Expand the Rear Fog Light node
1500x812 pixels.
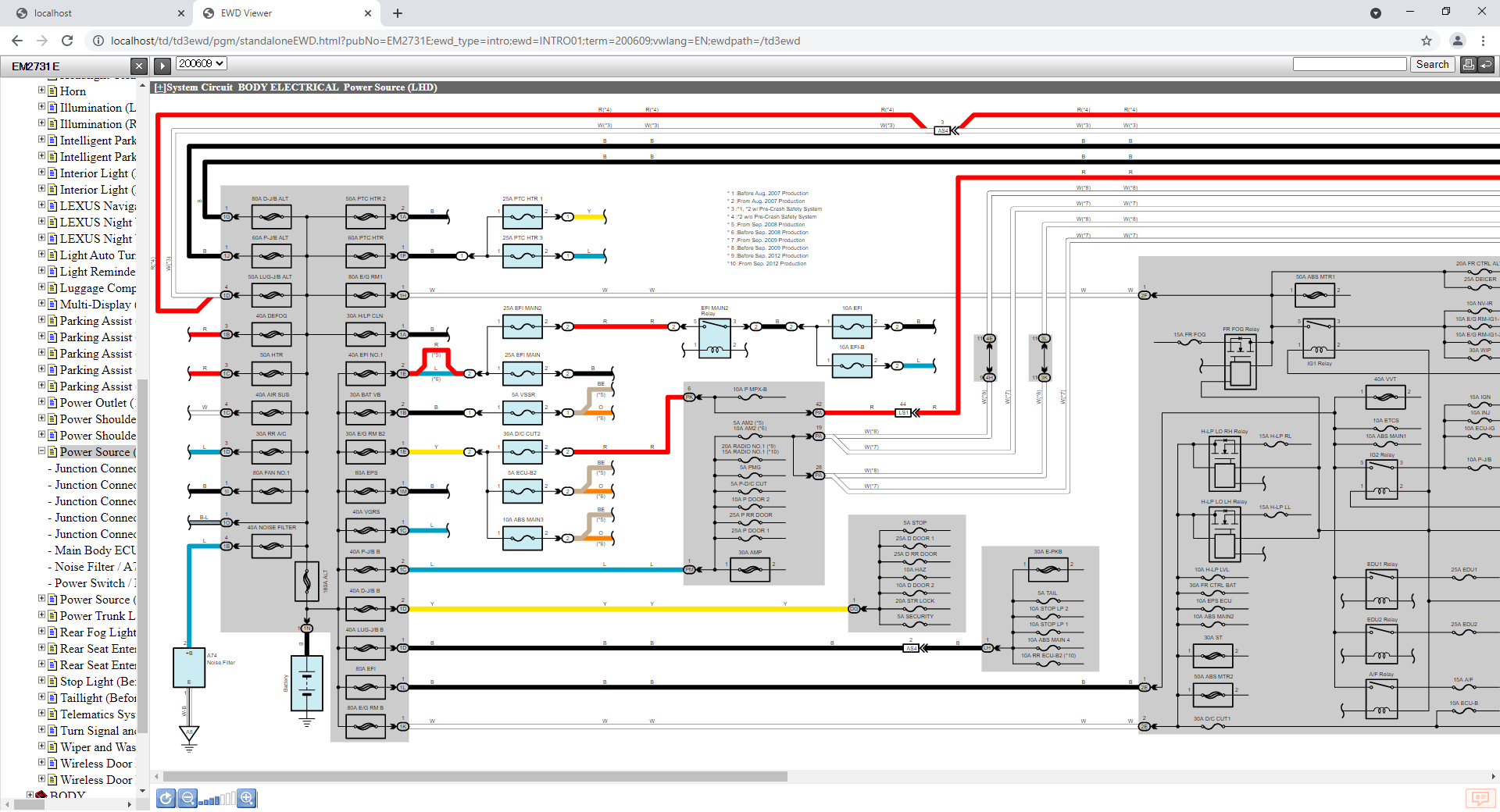pos(42,632)
